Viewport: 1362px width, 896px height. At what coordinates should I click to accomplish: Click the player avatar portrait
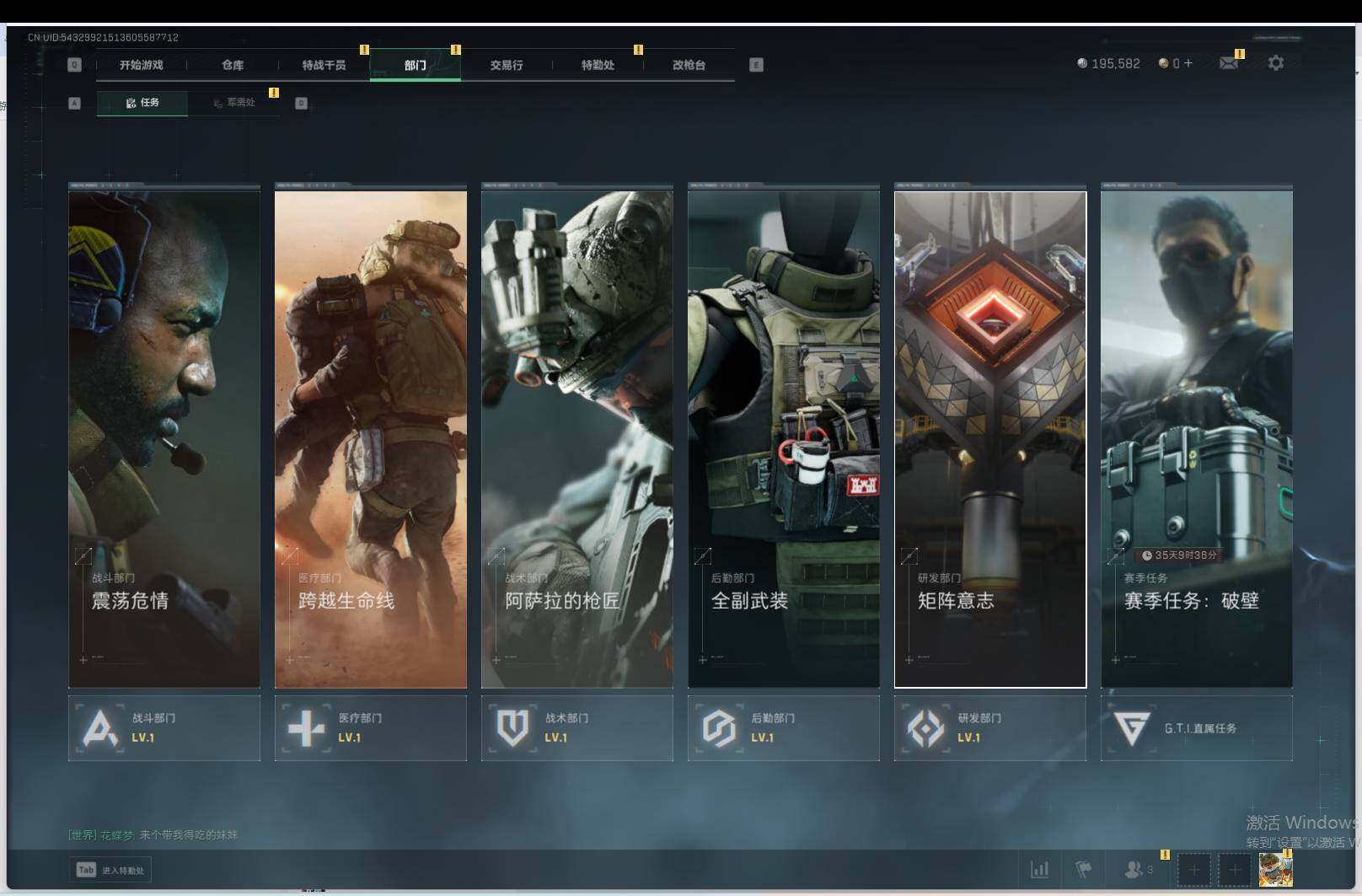pyautogui.click(x=1275, y=869)
